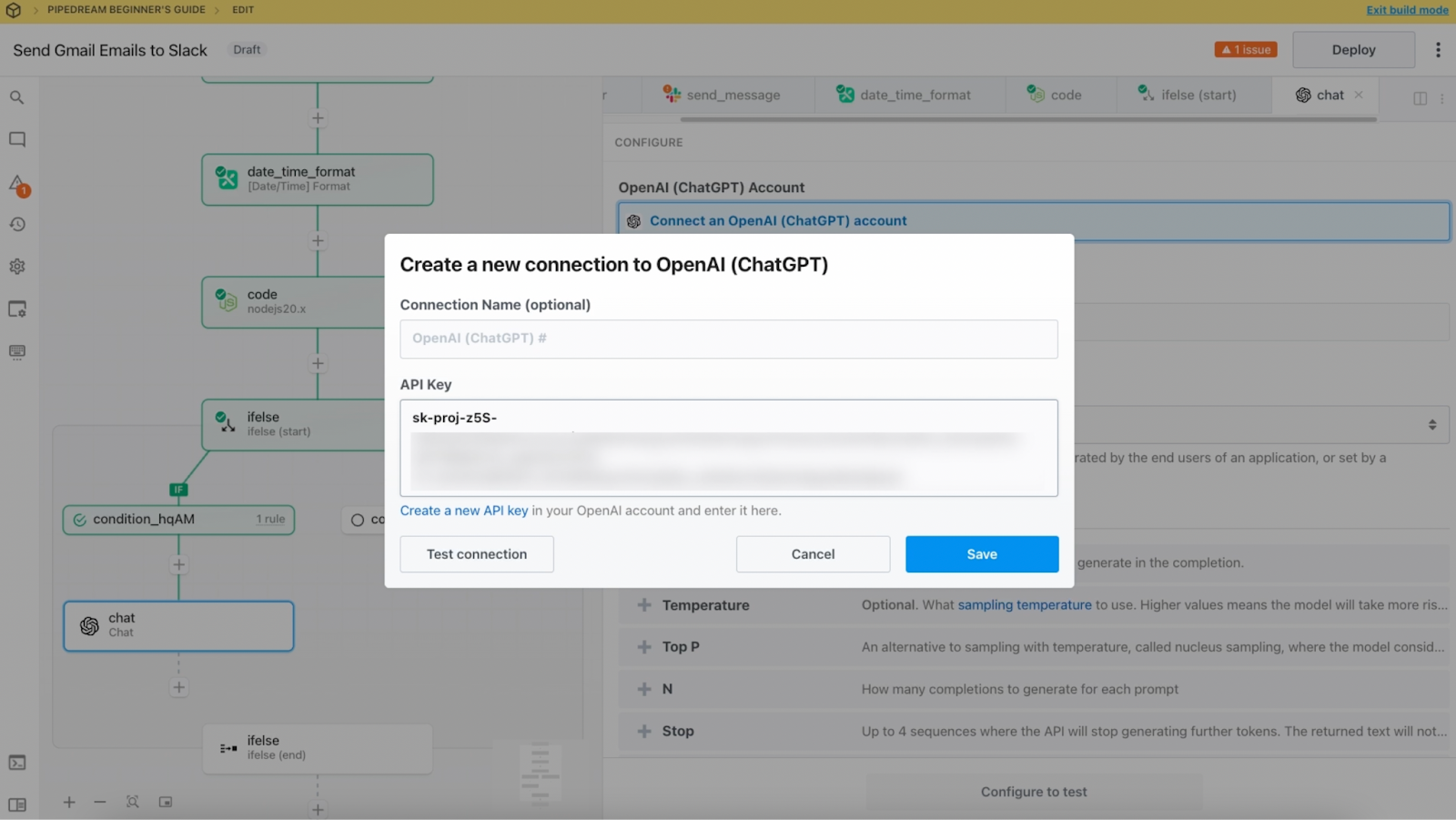Zoom in canvas with plus icon
1456x820 pixels.
click(69, 802)
